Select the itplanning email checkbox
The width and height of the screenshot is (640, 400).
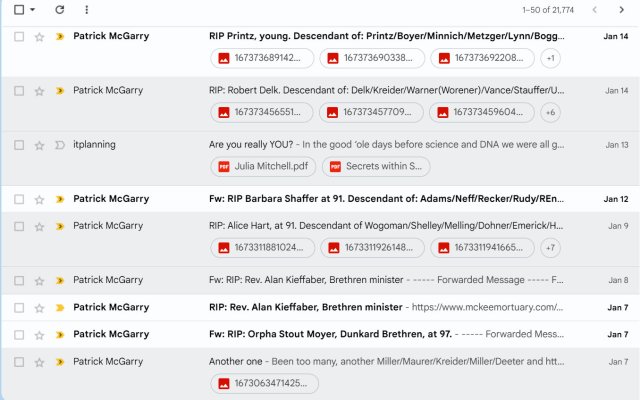[x=19, y=145]
